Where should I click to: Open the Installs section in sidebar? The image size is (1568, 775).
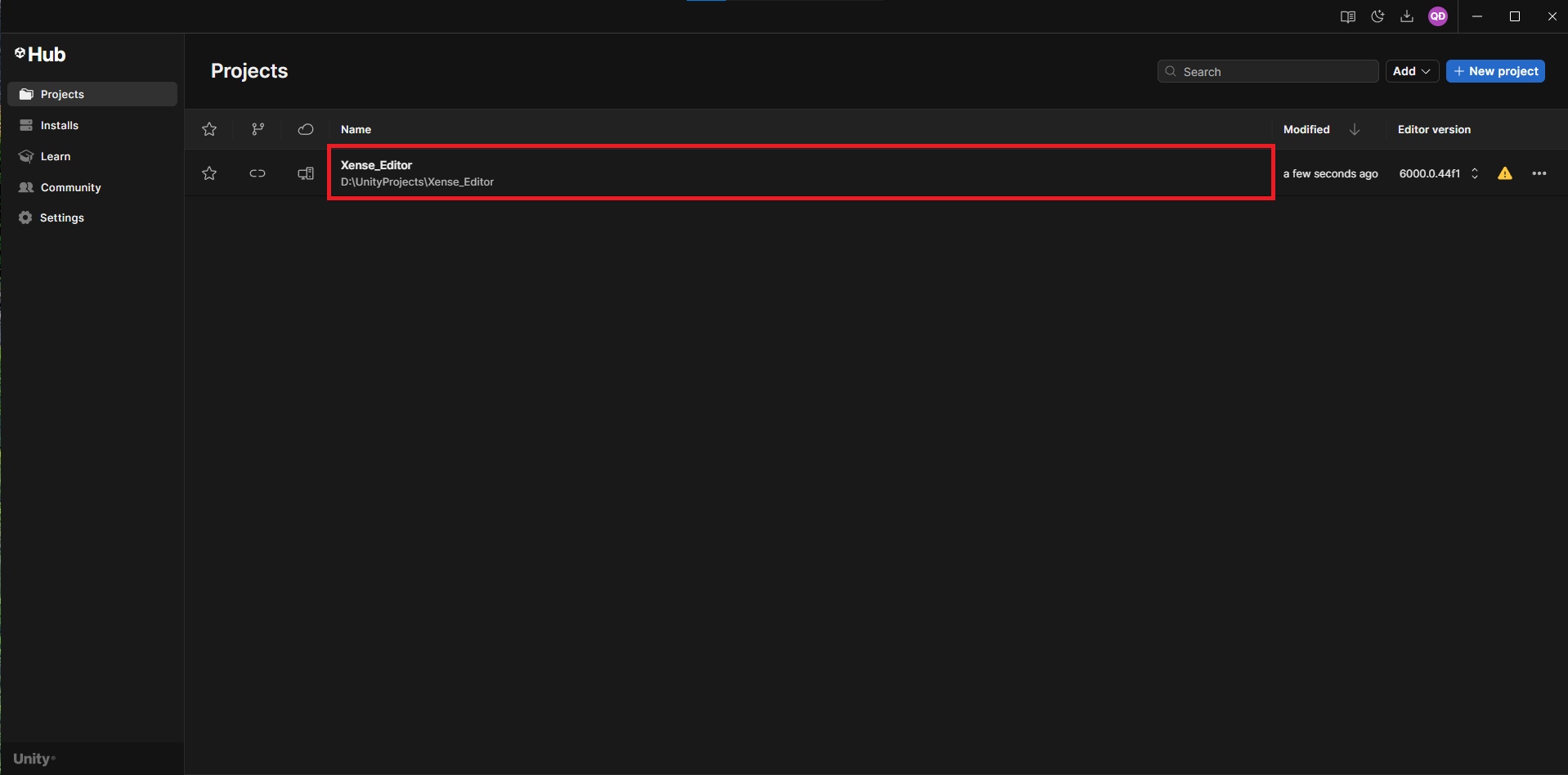pyautogui.click(x=60, y=125)
